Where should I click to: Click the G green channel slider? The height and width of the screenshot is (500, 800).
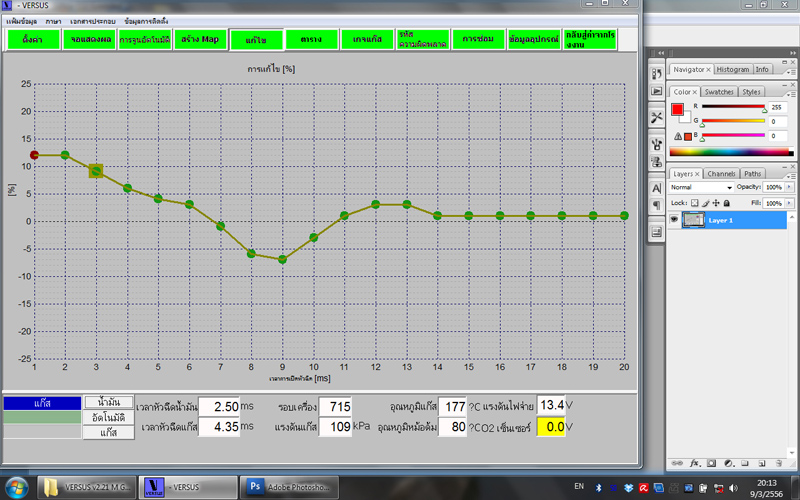tap(733, 121)
